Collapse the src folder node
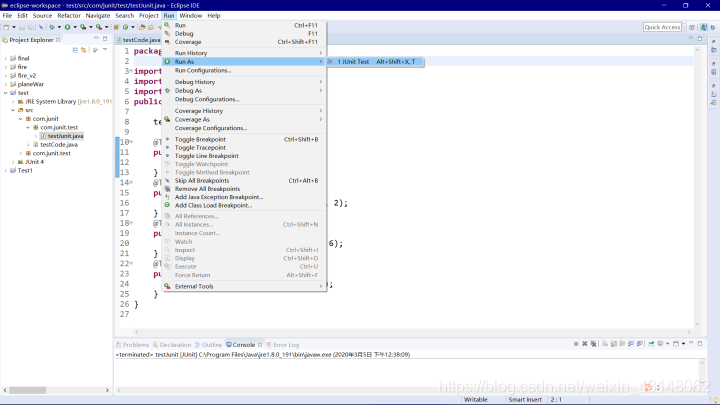Viewport: 720px width, 405px height. pos(13,110)
